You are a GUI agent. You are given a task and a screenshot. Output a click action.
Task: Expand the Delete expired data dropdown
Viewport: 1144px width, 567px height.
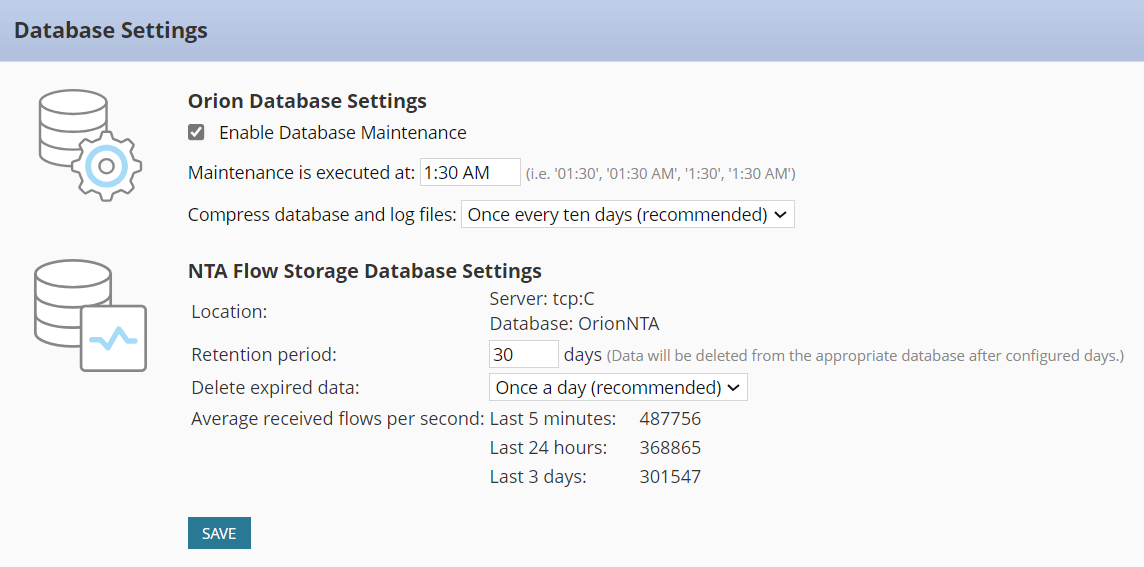pyautogui.click(x=617, y=387)
